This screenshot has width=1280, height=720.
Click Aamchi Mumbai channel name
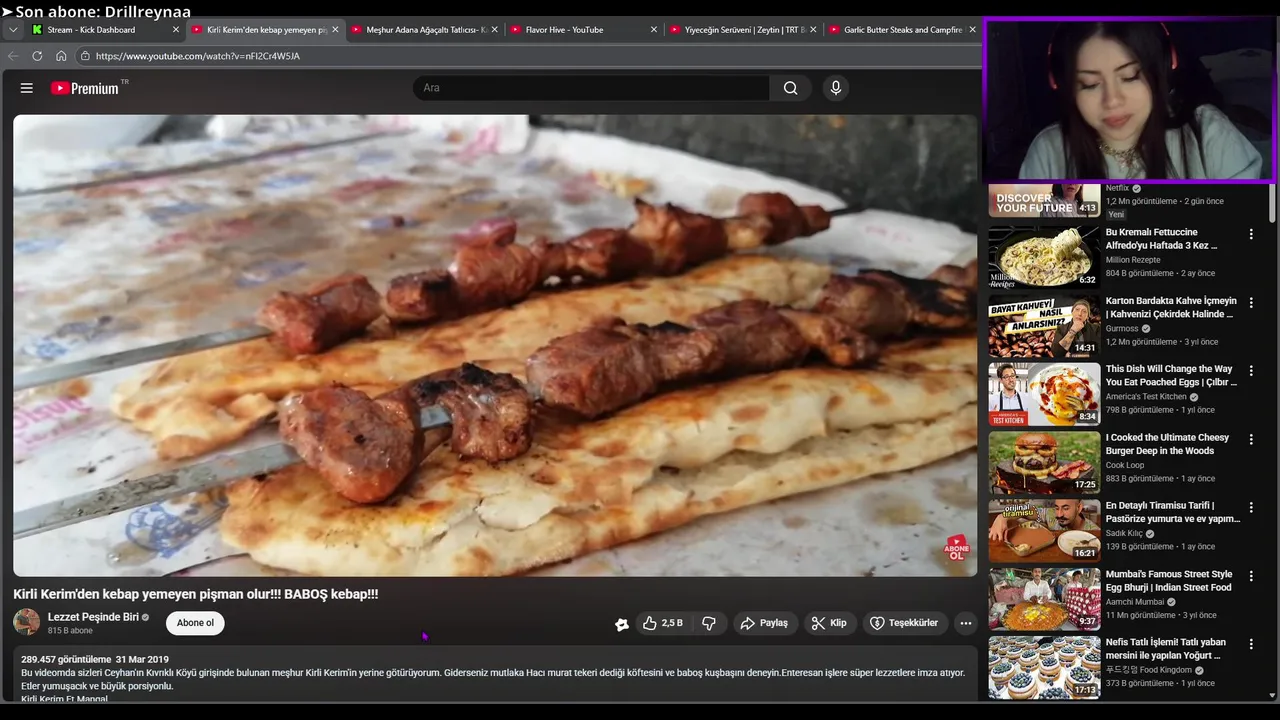[x=1135, y=602]
